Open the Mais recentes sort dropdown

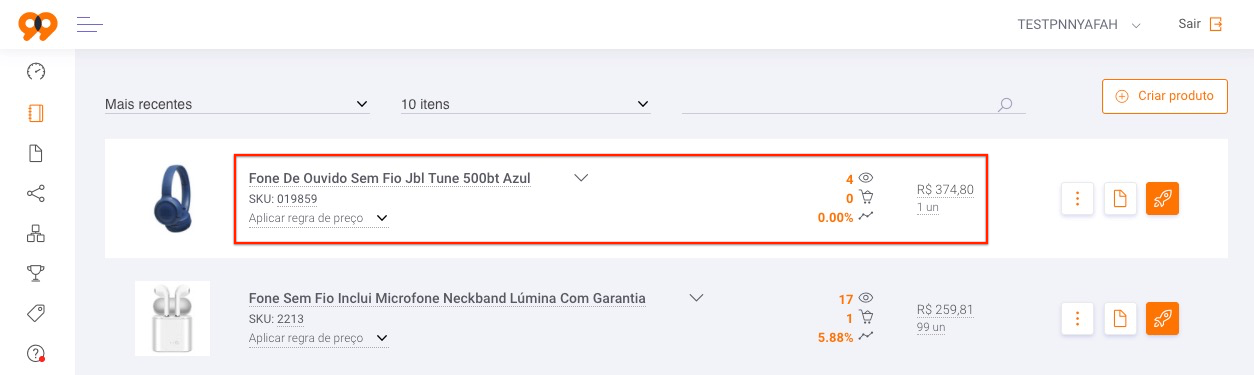(x=237, y=104)
